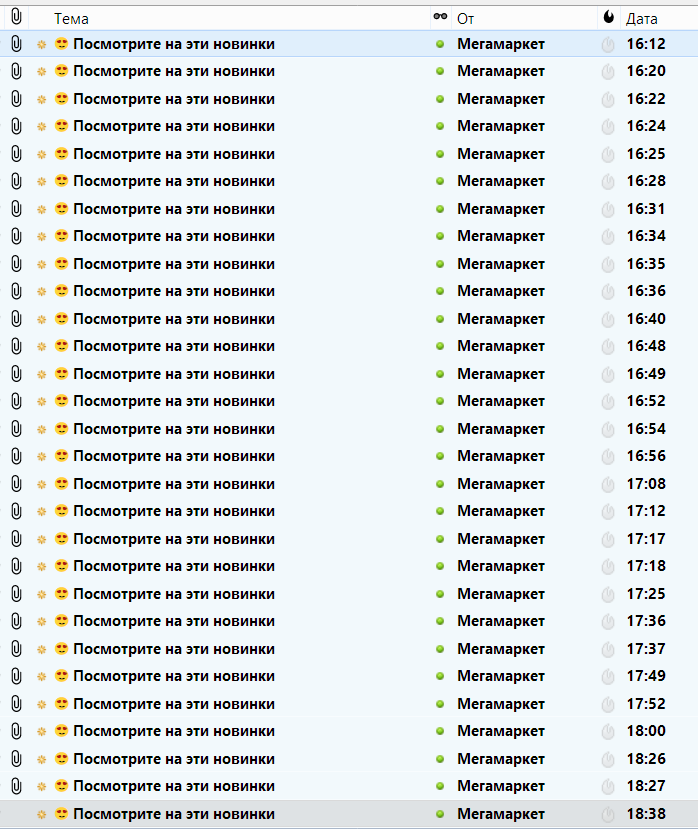
Task: Toggle read status dot of 16:54 message
Action: [x=439, y=429]
